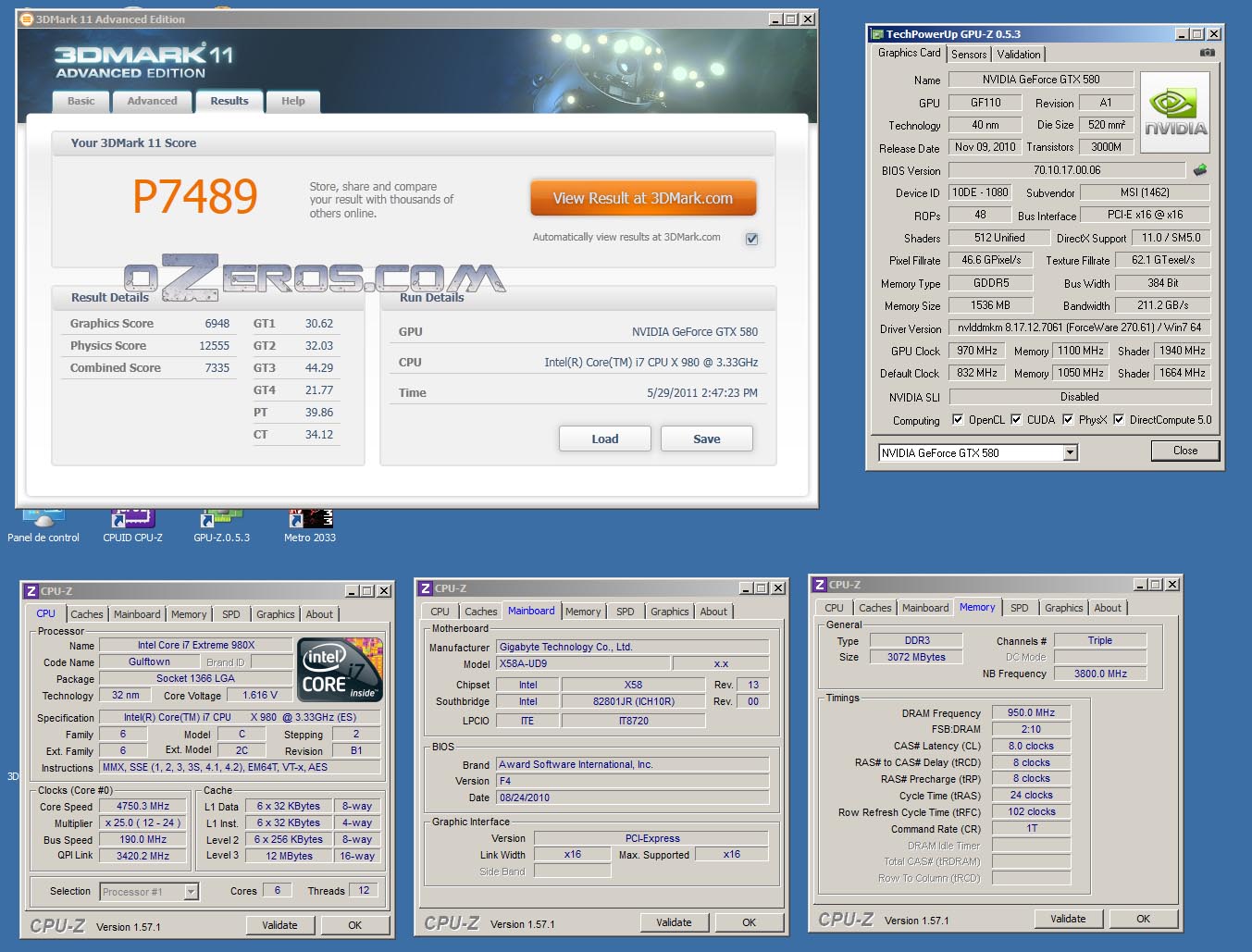
Task: Click OK in the CPU-Z Memory window
Action: pyautogui.click(x=1143, y=919)
